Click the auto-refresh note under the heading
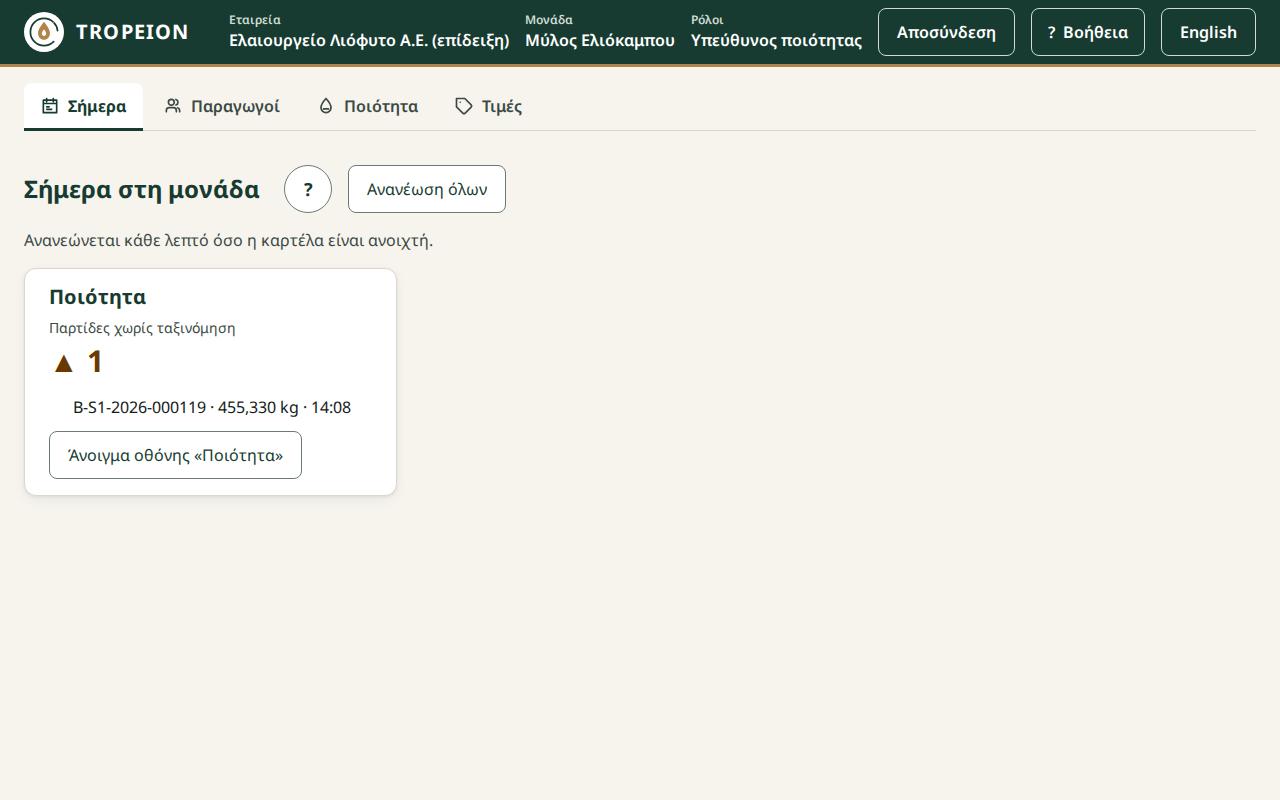Image resolution: width=1280 pixels, height=800 pixels. tap(228, 240)
